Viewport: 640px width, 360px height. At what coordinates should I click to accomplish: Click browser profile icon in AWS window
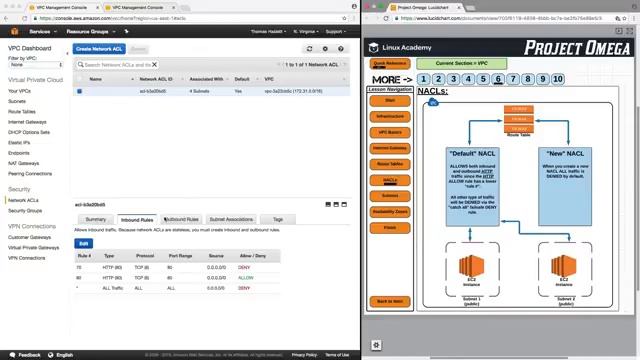tap(354, 7)
